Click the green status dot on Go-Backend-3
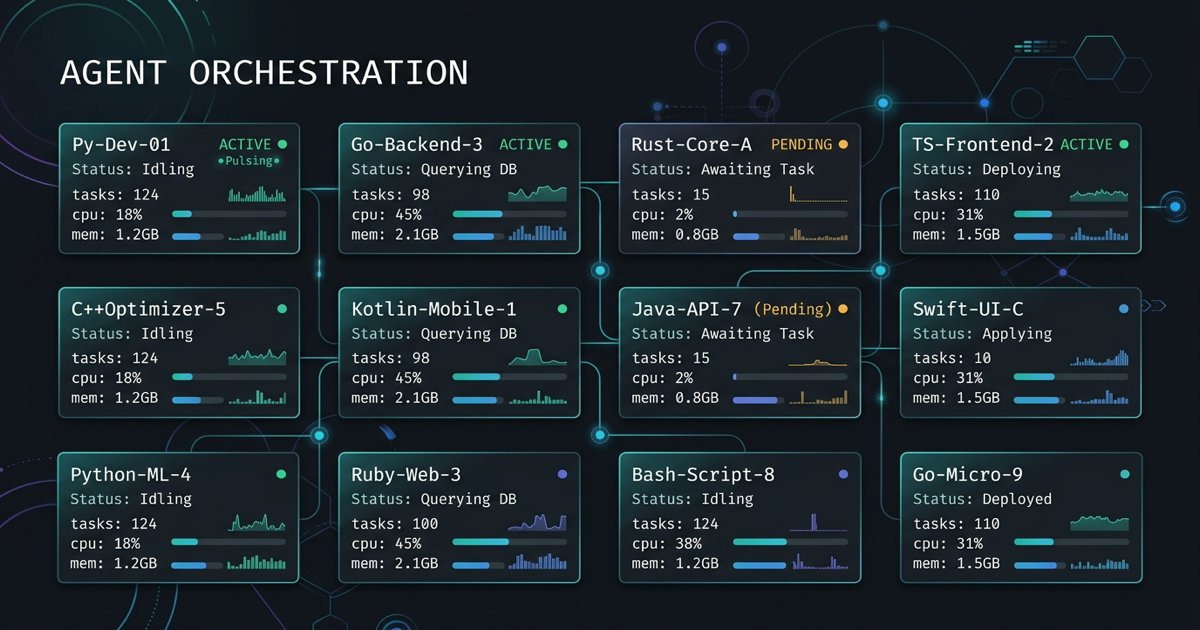Screen dimensions: 1200x630 point(562,144)
